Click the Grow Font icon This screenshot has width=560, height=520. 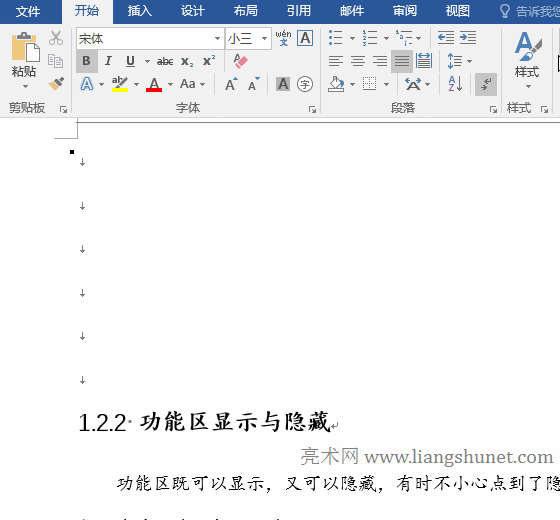(x=231, y=84)
